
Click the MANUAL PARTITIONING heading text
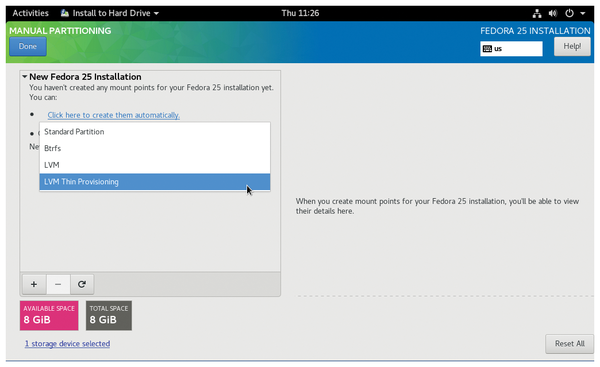[60, 31]
